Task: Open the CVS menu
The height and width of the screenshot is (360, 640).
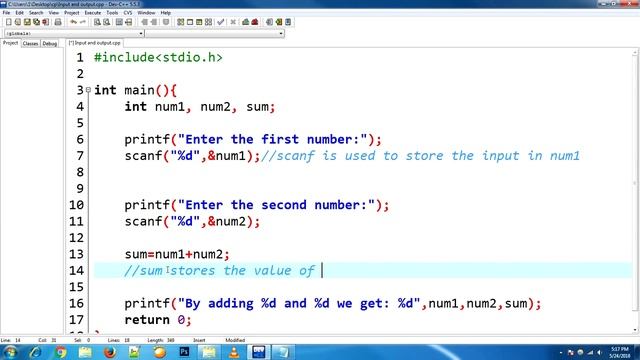Action: point(128,13)
